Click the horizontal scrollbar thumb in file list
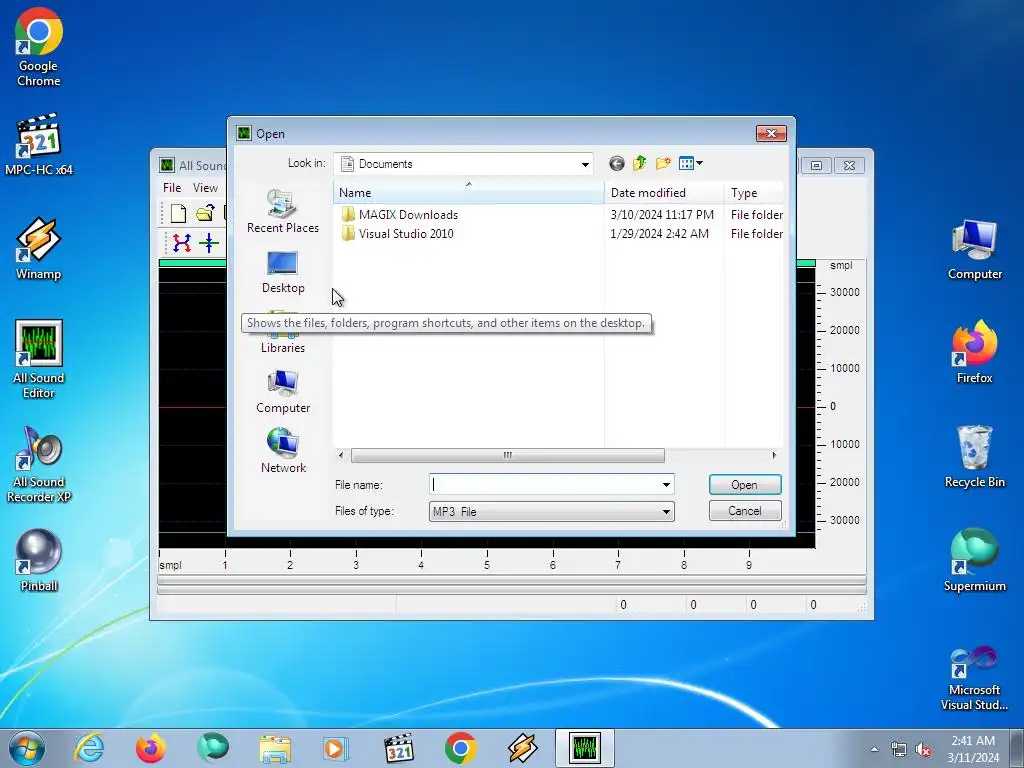Screen dimensions: 1024x768 [507, 455]
